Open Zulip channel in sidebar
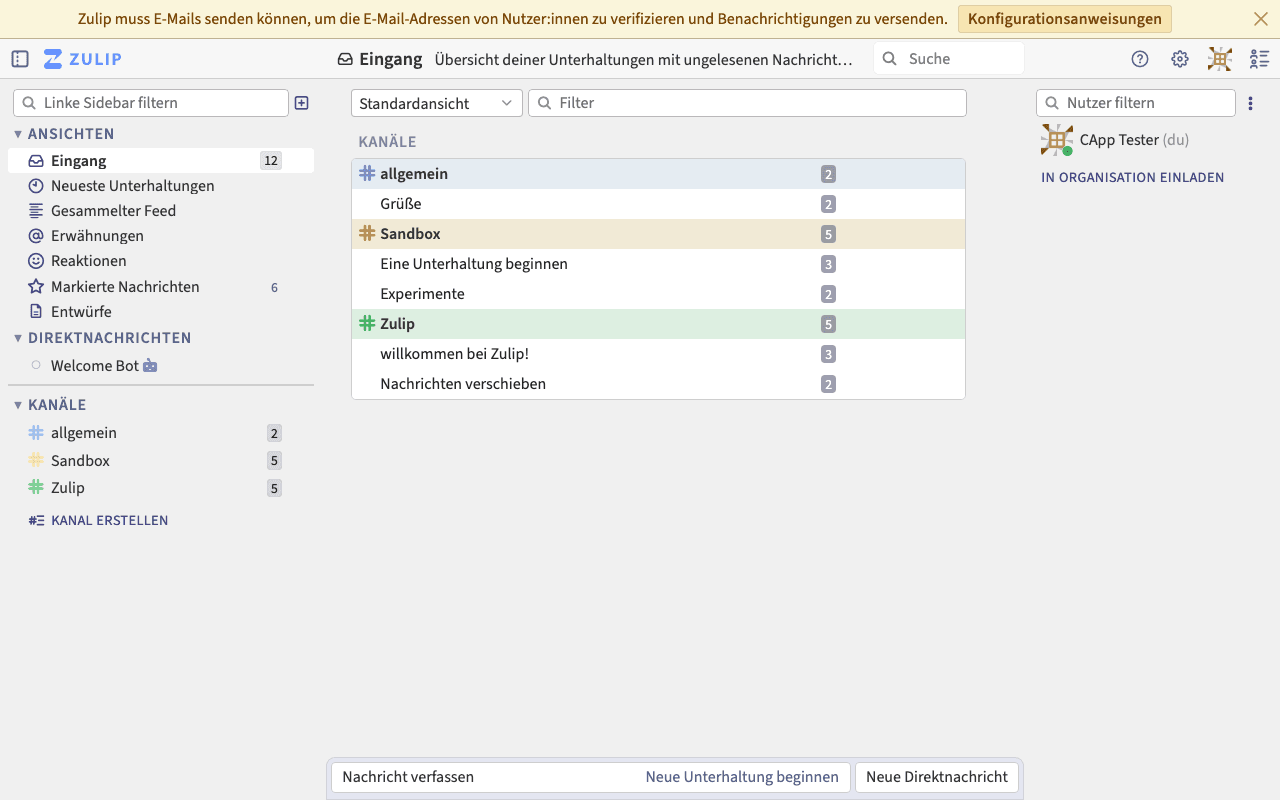 [161, 488]
